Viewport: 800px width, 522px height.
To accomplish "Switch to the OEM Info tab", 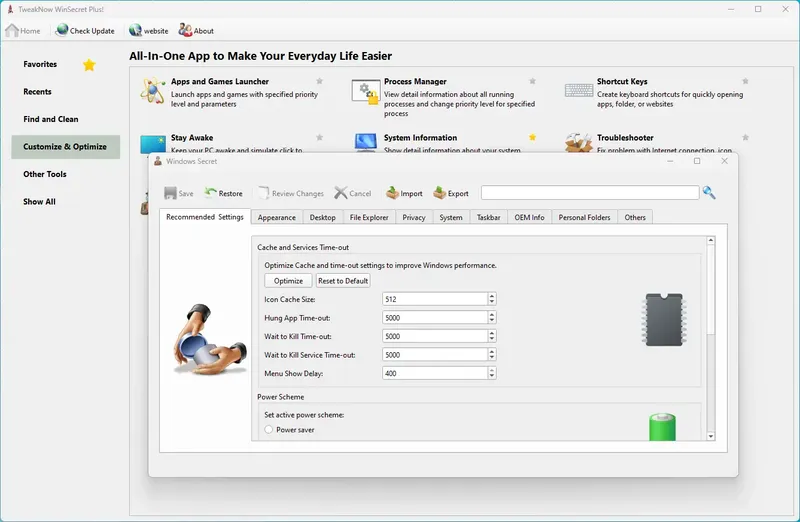I will [x=529, y=217].
